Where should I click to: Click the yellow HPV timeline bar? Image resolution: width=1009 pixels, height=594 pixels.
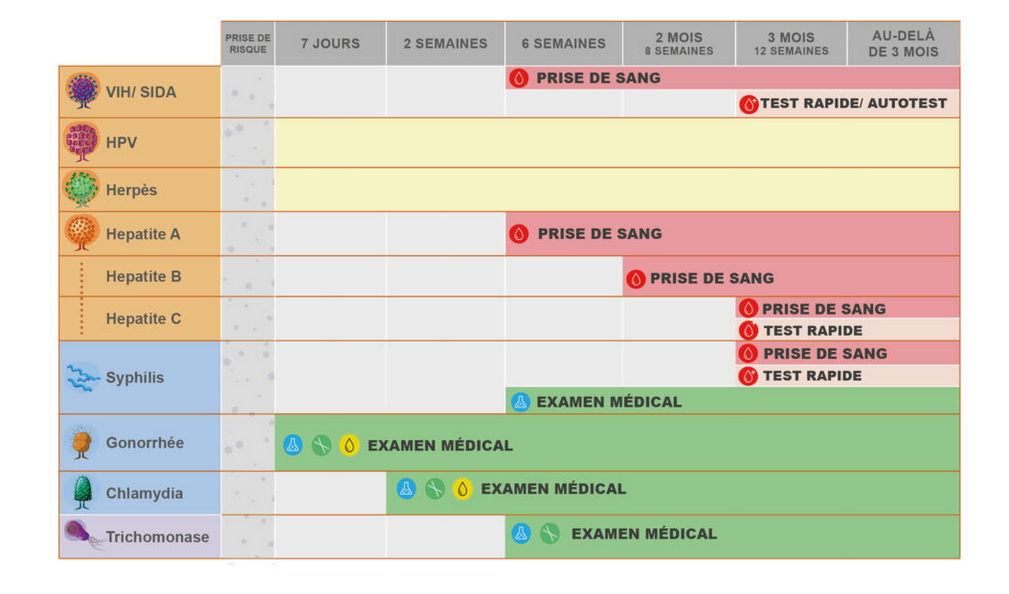616,142
